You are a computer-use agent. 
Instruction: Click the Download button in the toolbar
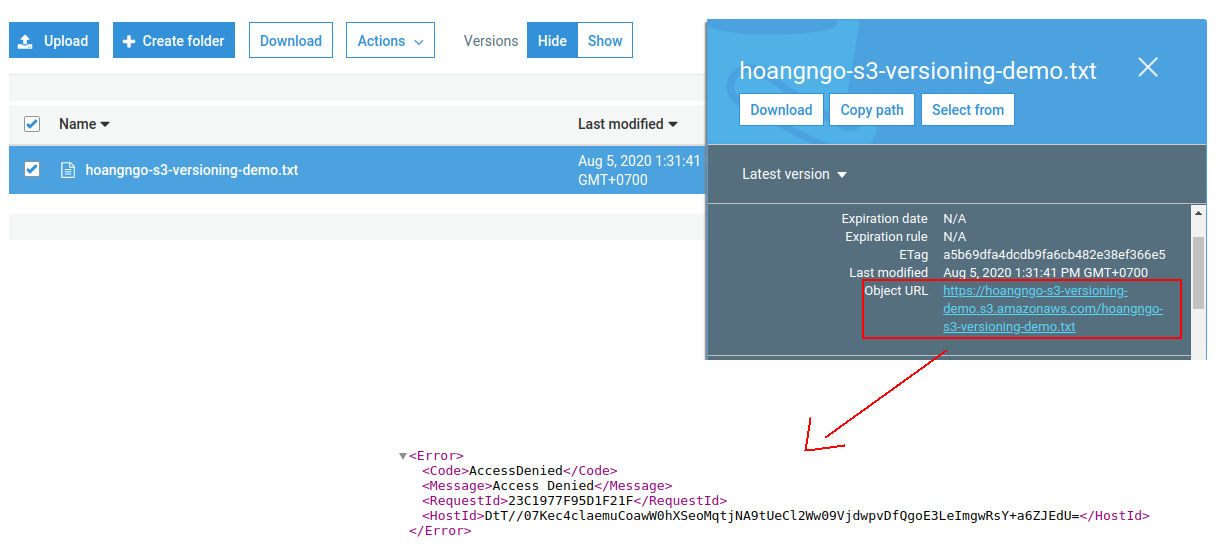tap(291, 41)
